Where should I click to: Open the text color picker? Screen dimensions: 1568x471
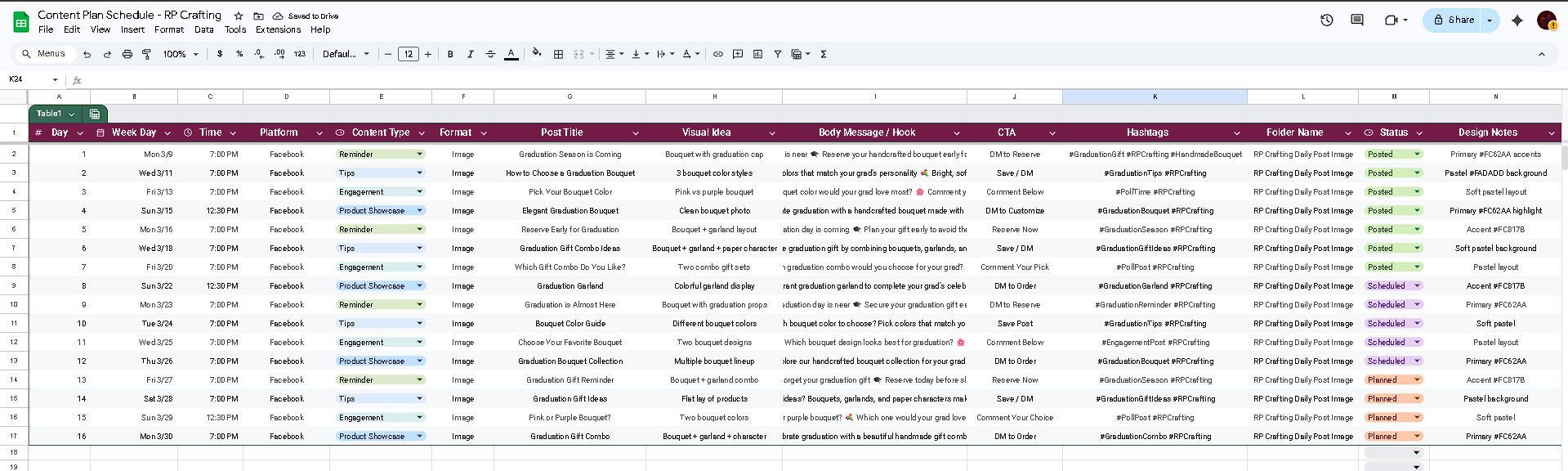[511, 54]
